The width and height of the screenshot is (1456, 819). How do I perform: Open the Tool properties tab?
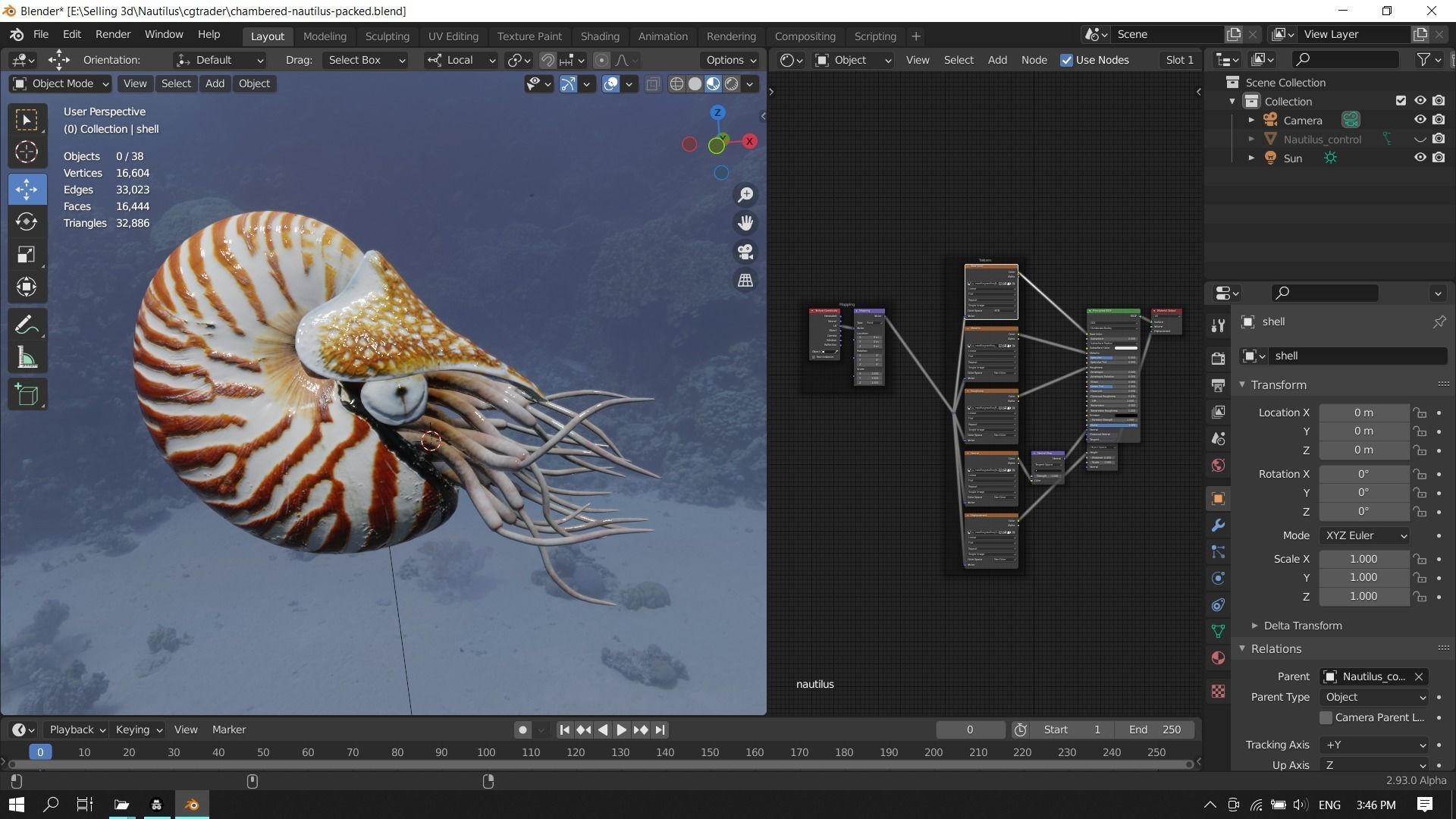1218,325
